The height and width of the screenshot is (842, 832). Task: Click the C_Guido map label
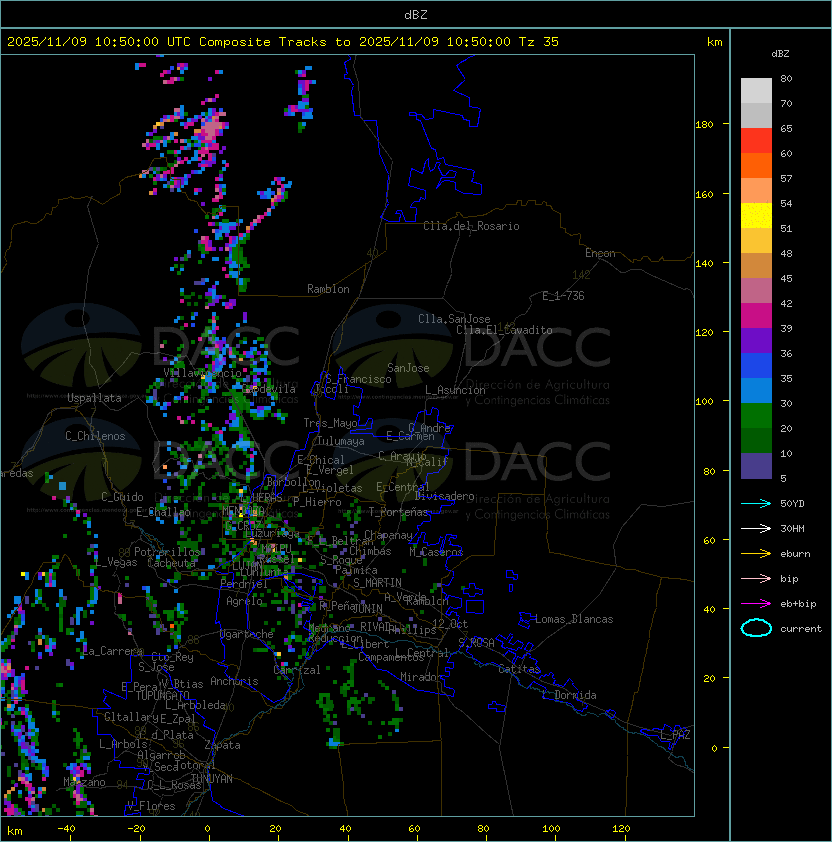[122, 497]
